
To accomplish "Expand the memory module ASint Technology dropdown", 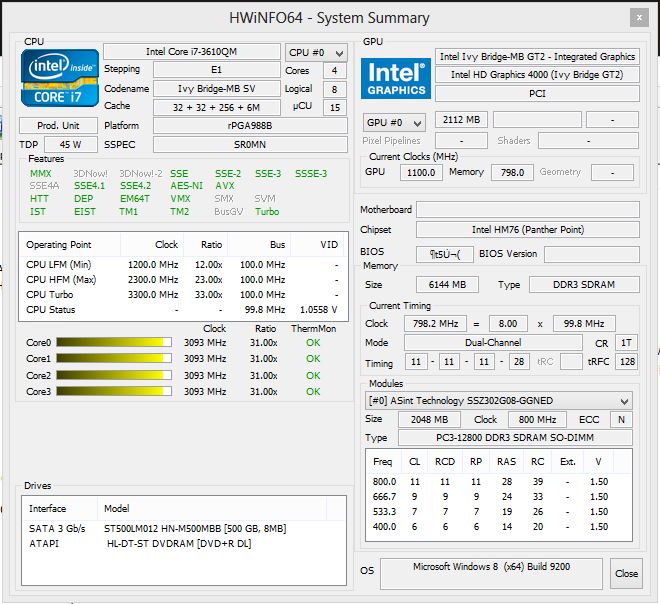I will tap(498, 401).
